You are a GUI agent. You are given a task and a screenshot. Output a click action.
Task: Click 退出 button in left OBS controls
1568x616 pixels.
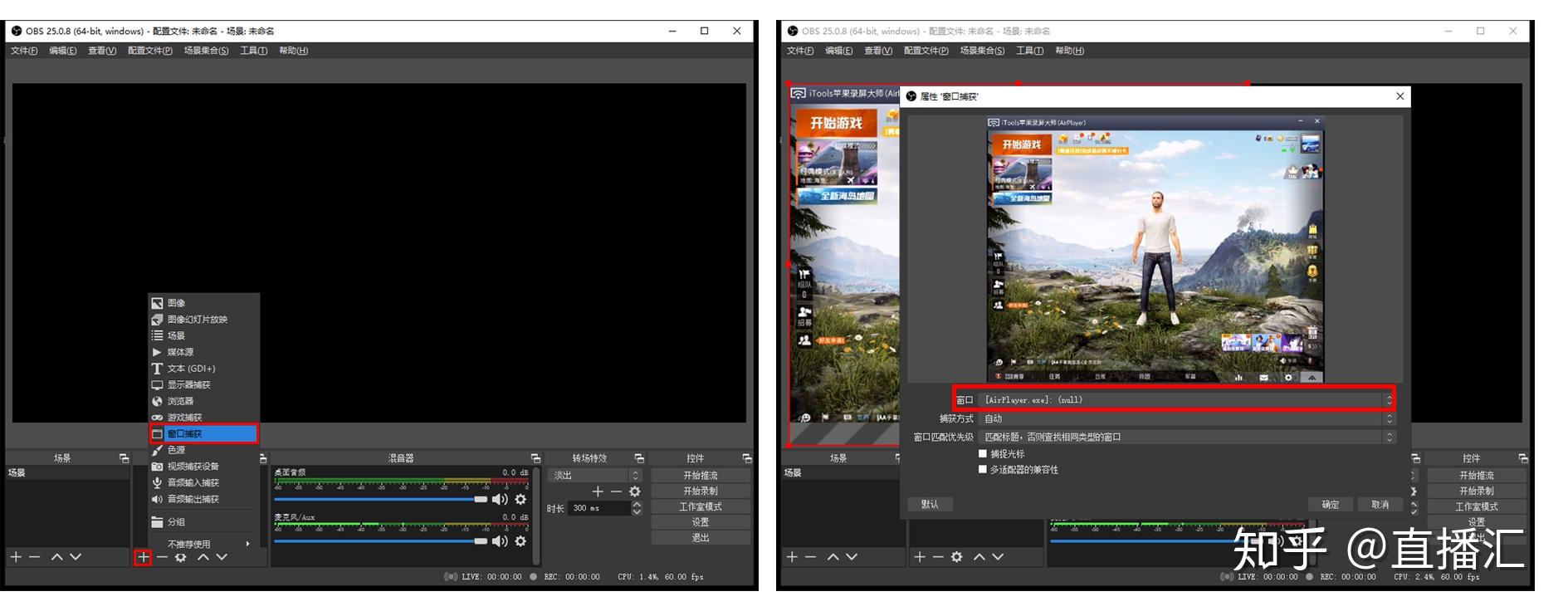[x=701, y=538]
